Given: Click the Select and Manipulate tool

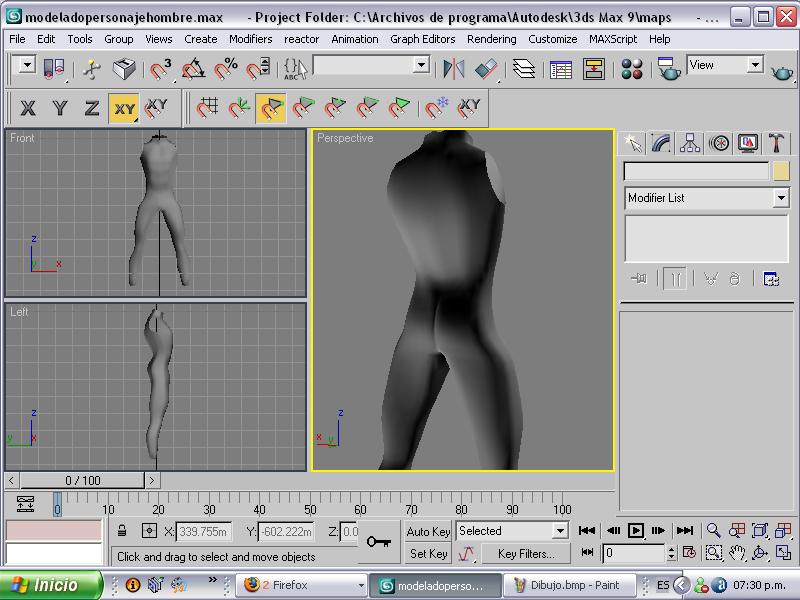Looking at the screenshot, I should 92,69.
